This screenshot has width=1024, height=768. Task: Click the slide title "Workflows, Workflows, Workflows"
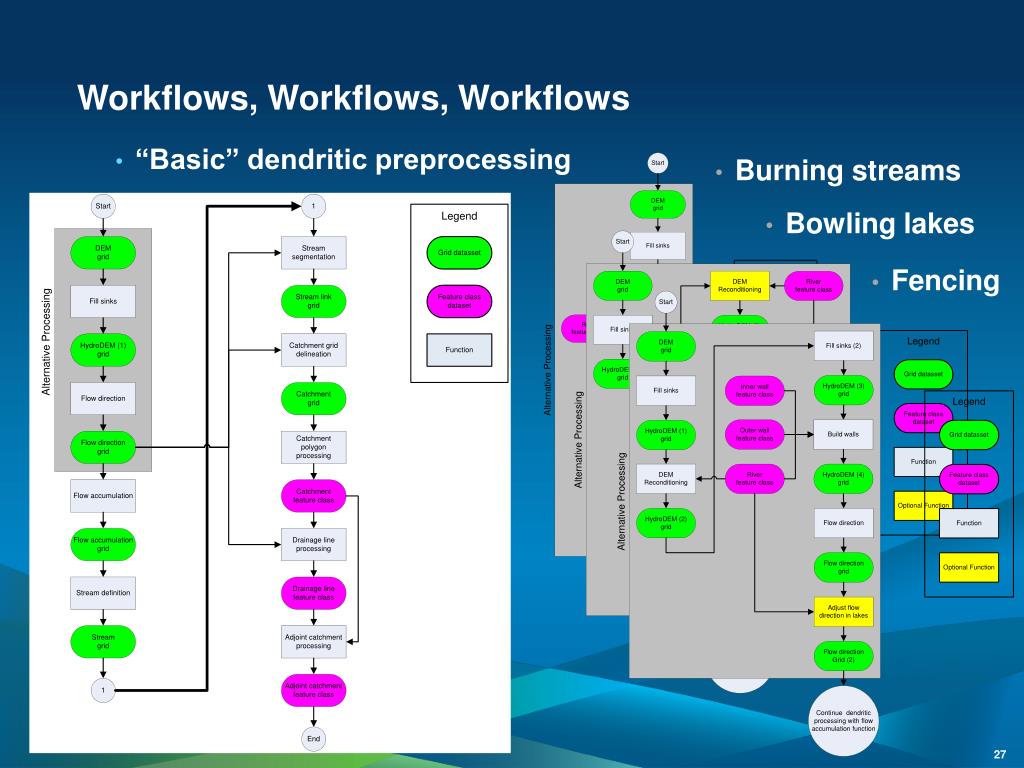pyautogui.click(x=353, y=98)
